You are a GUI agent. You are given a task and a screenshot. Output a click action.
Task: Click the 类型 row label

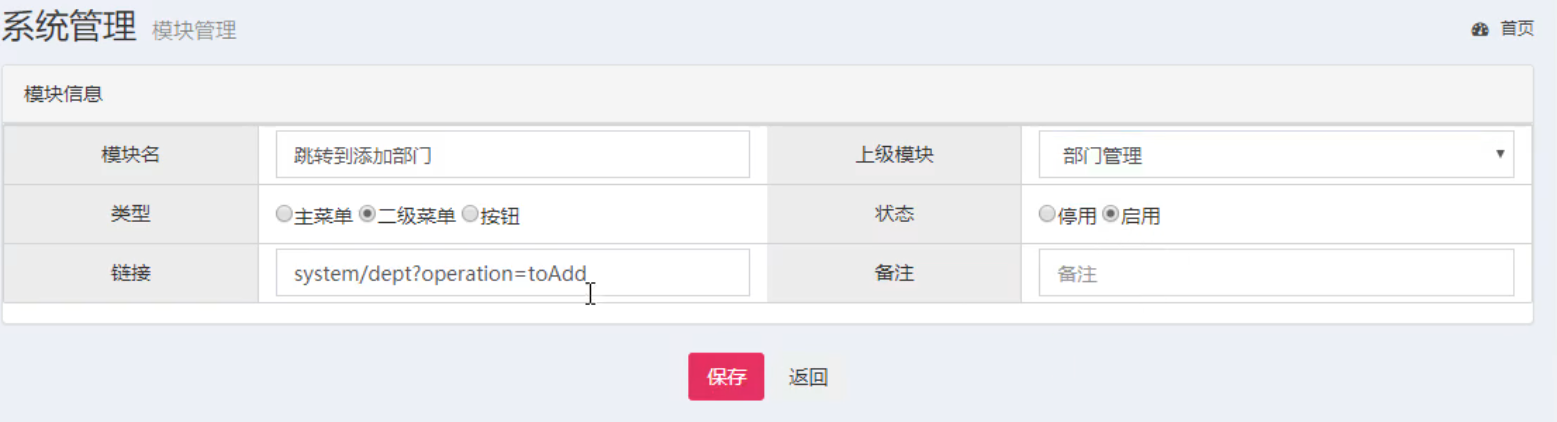point(130,214)
